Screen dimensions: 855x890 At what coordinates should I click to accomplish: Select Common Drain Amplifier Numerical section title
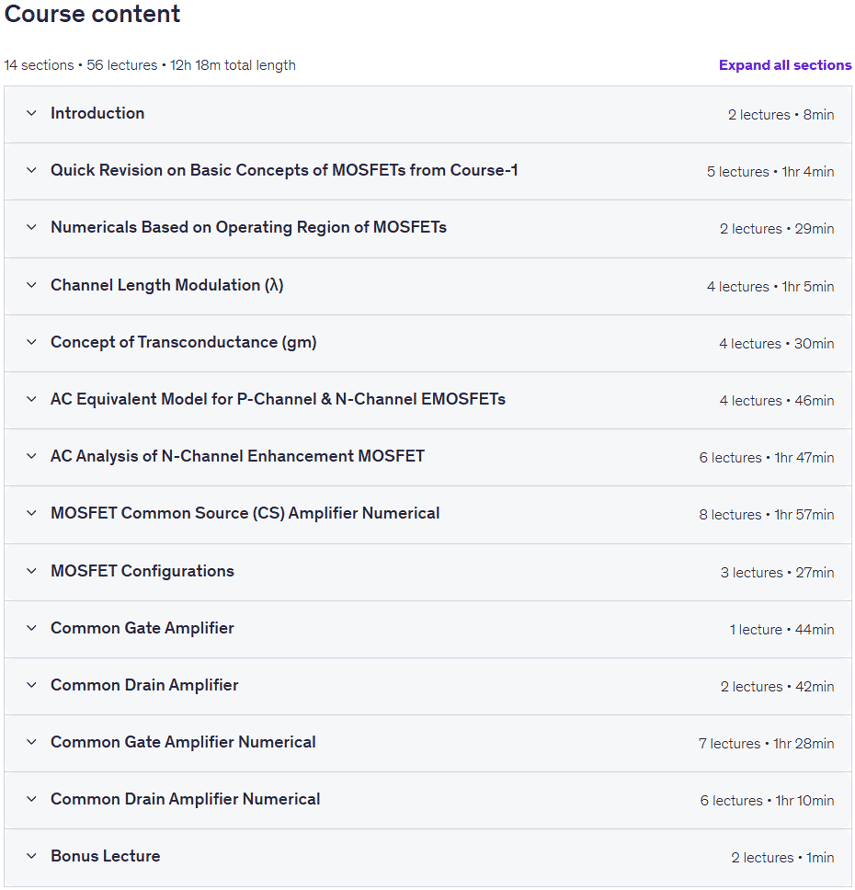pyautogui.click(x=185, y=799)
